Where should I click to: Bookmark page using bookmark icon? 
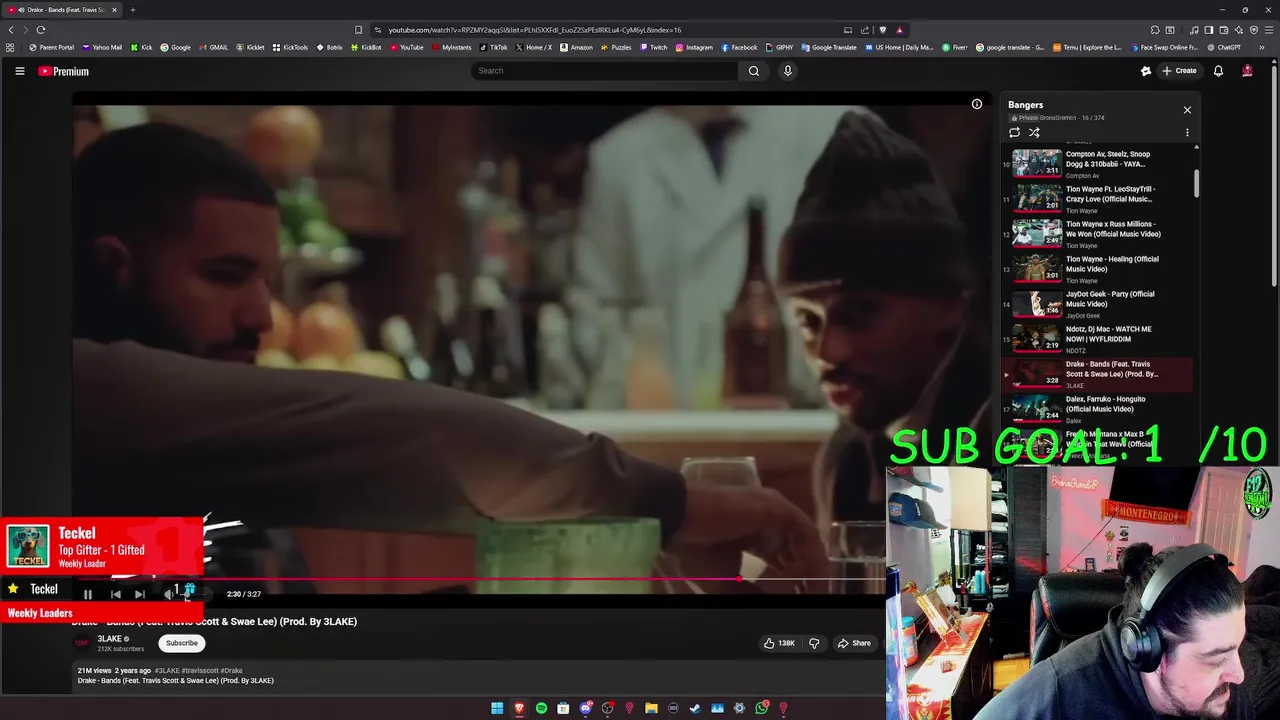[359, 30]
